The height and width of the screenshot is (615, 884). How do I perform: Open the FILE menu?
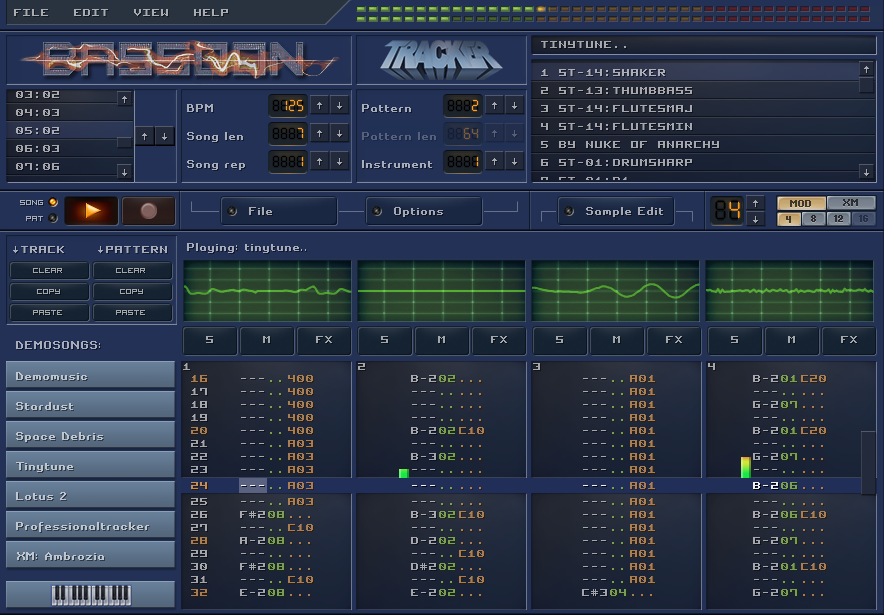coord(31,12)
